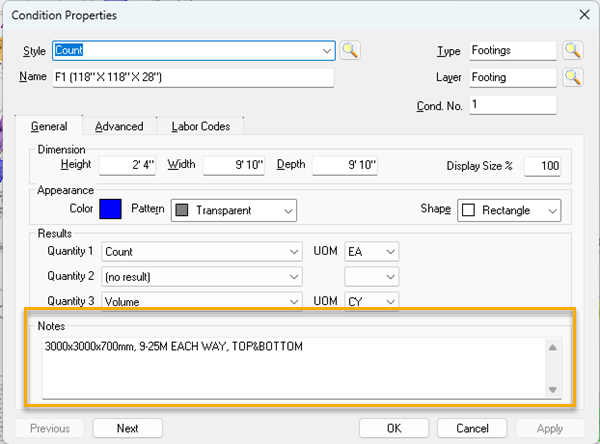Click the Cancel button

click(472, 428)
